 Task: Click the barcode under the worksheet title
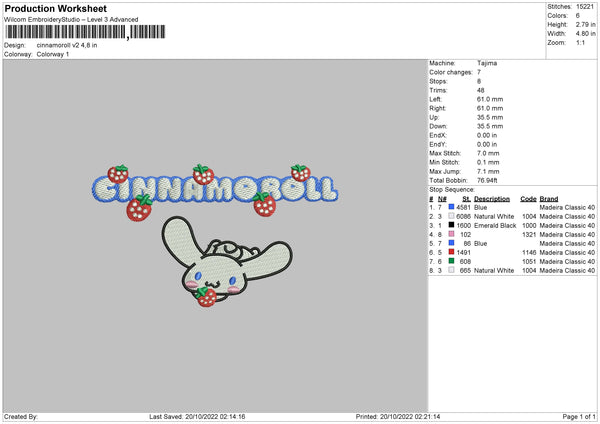(x=85, y=32)
